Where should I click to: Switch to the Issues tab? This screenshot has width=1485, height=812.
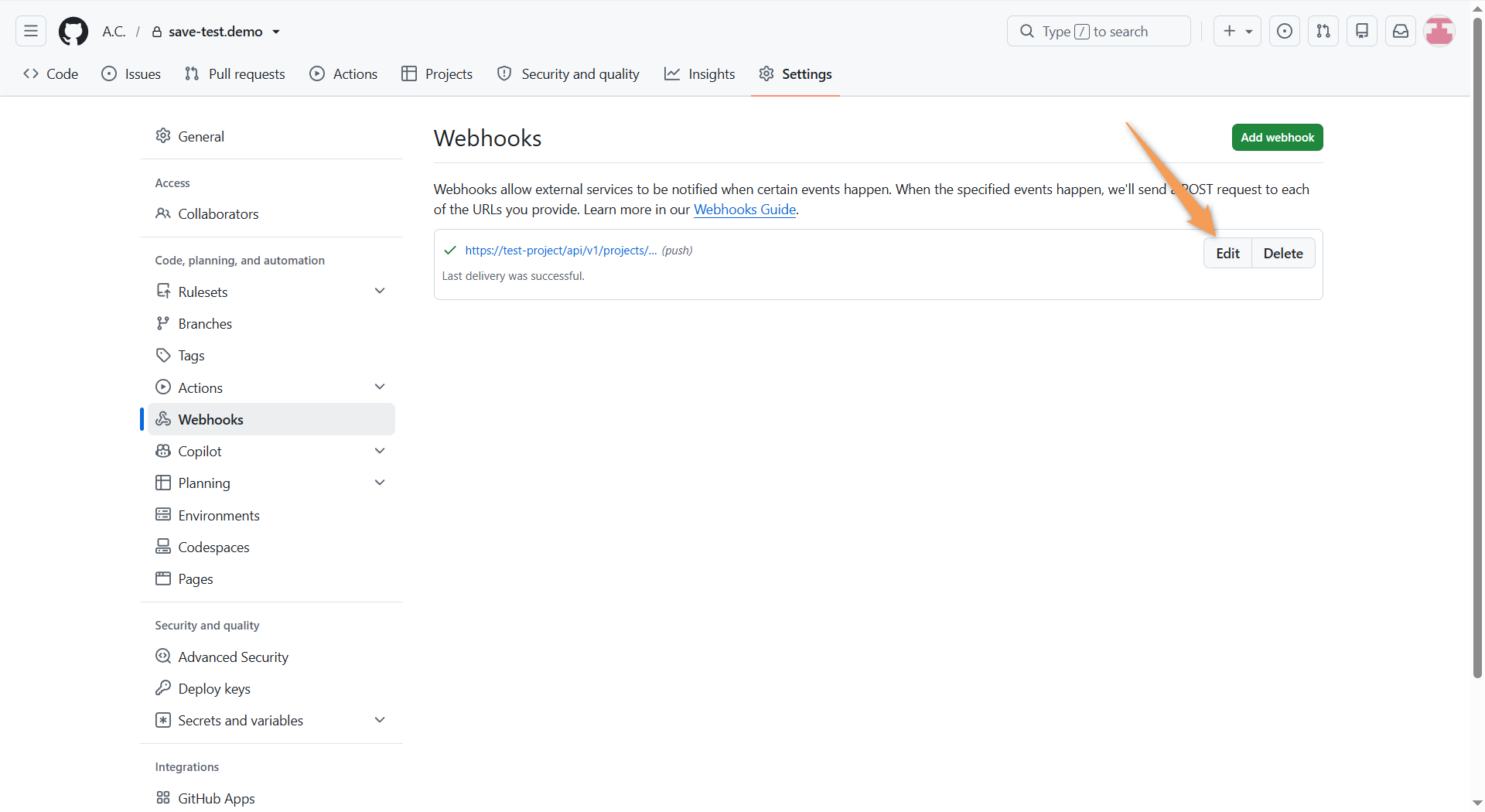[x=131, y=73]
